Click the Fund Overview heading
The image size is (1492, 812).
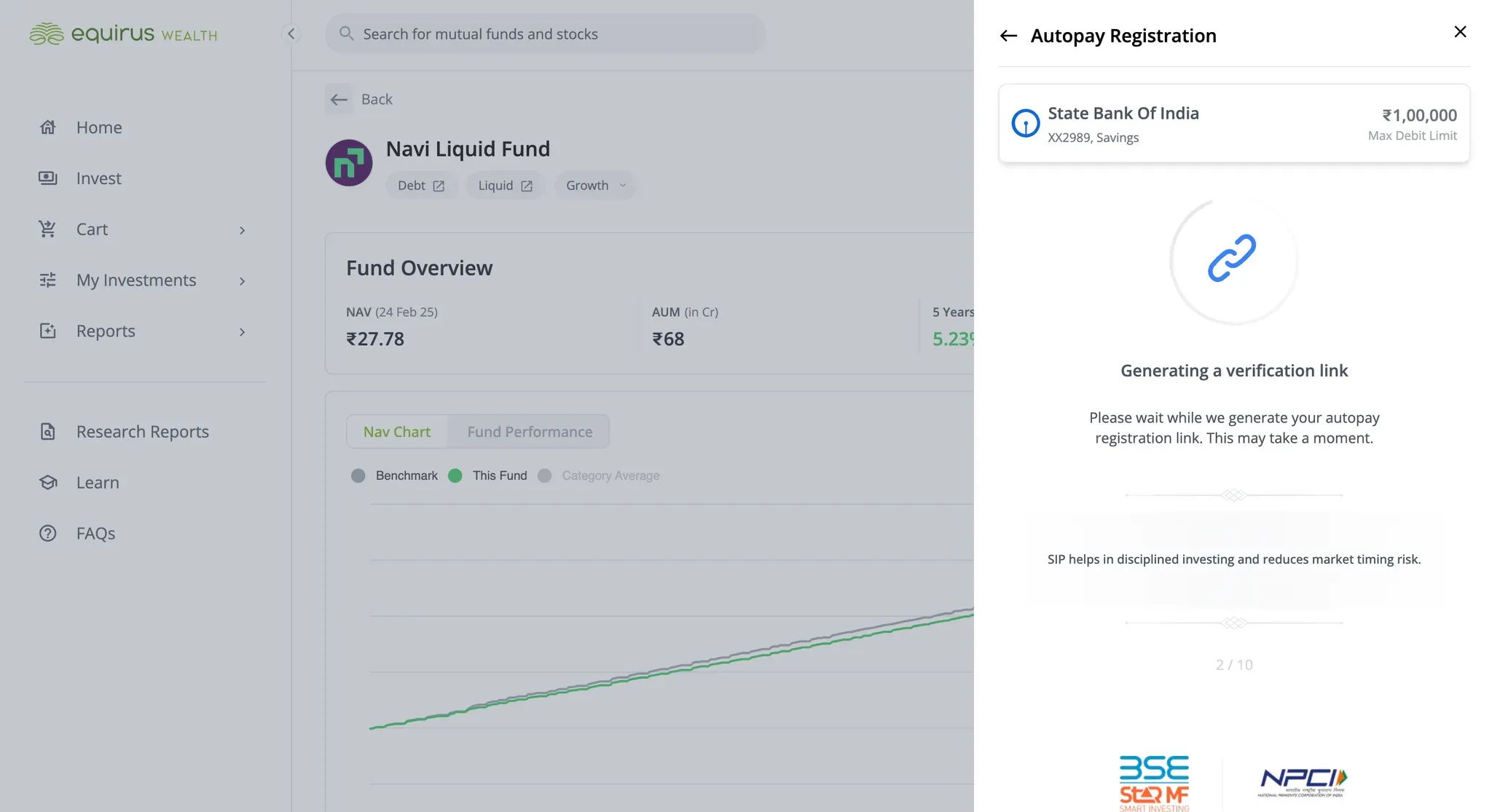(x=419, y=268)
